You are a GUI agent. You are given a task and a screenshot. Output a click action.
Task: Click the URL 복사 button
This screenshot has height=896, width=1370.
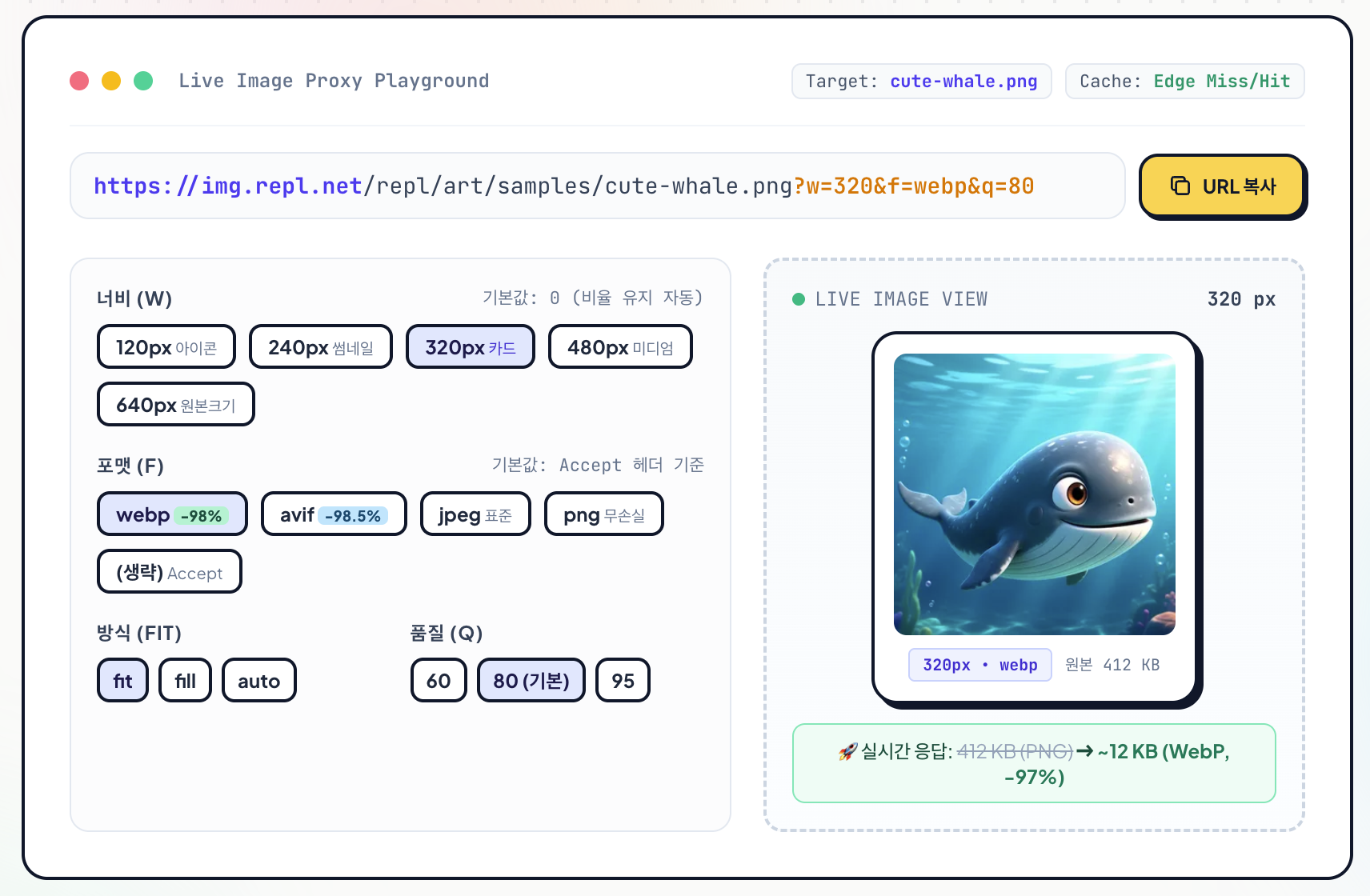1222,186
